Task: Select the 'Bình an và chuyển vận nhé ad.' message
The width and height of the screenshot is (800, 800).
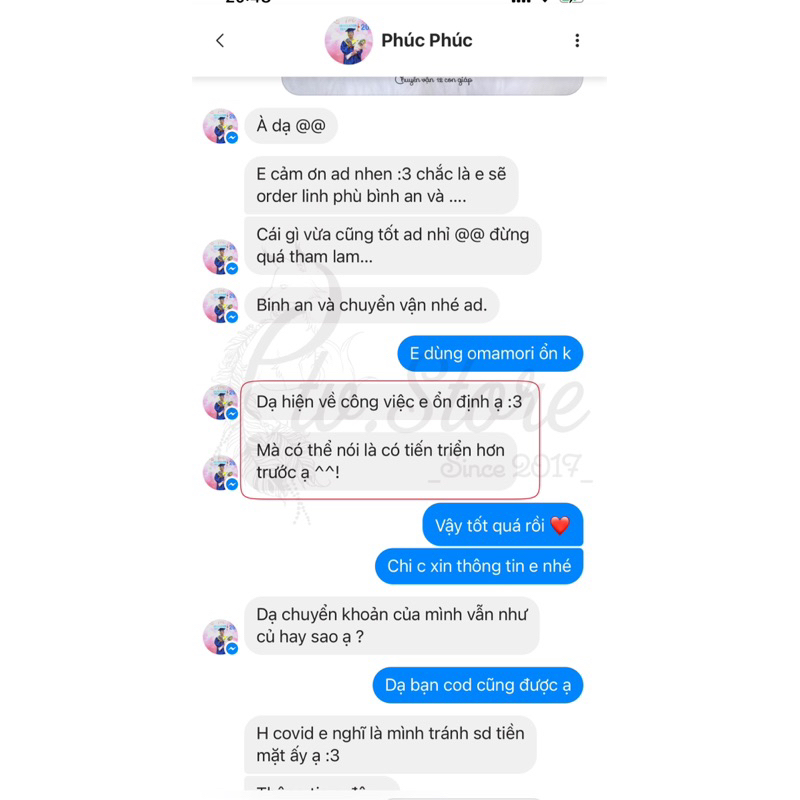Action: [371, 305]
